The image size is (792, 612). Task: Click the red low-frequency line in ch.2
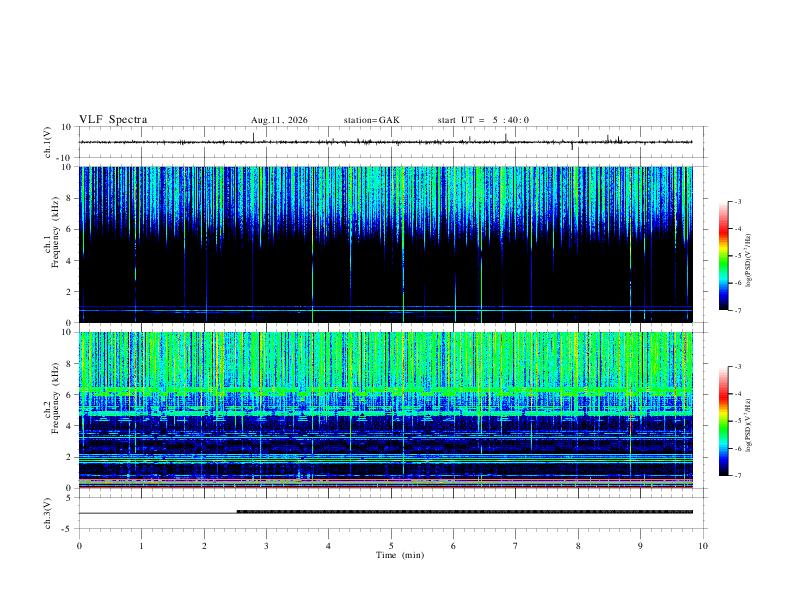tap(386, 487)
